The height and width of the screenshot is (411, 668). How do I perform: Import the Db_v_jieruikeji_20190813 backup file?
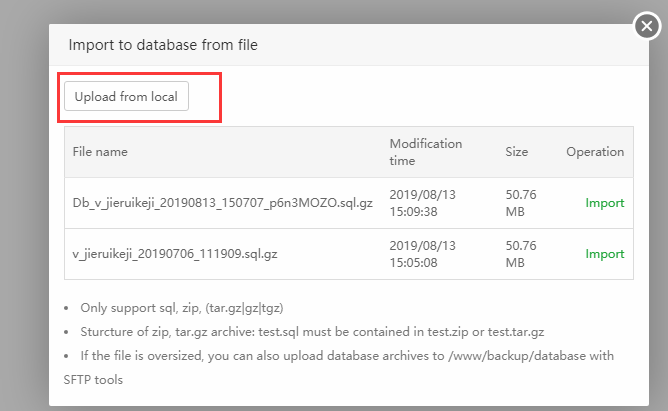(604, 203)
